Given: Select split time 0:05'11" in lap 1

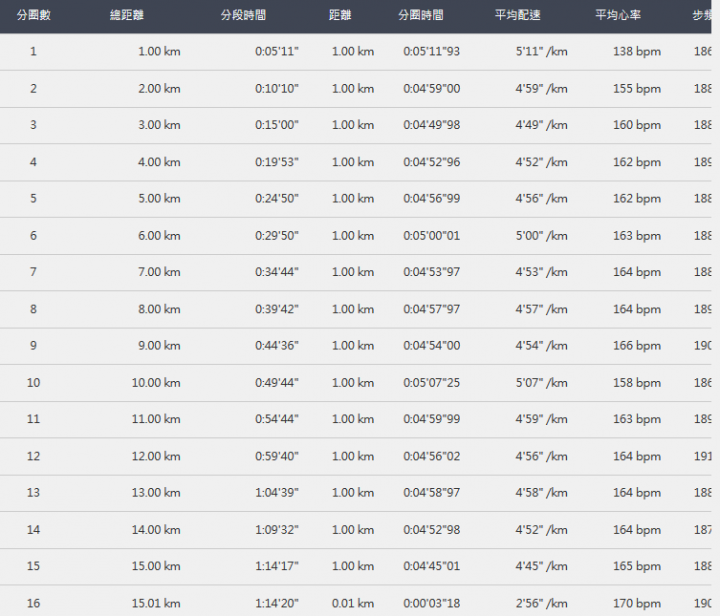Looking at the screenshot, I should [277, 51].
